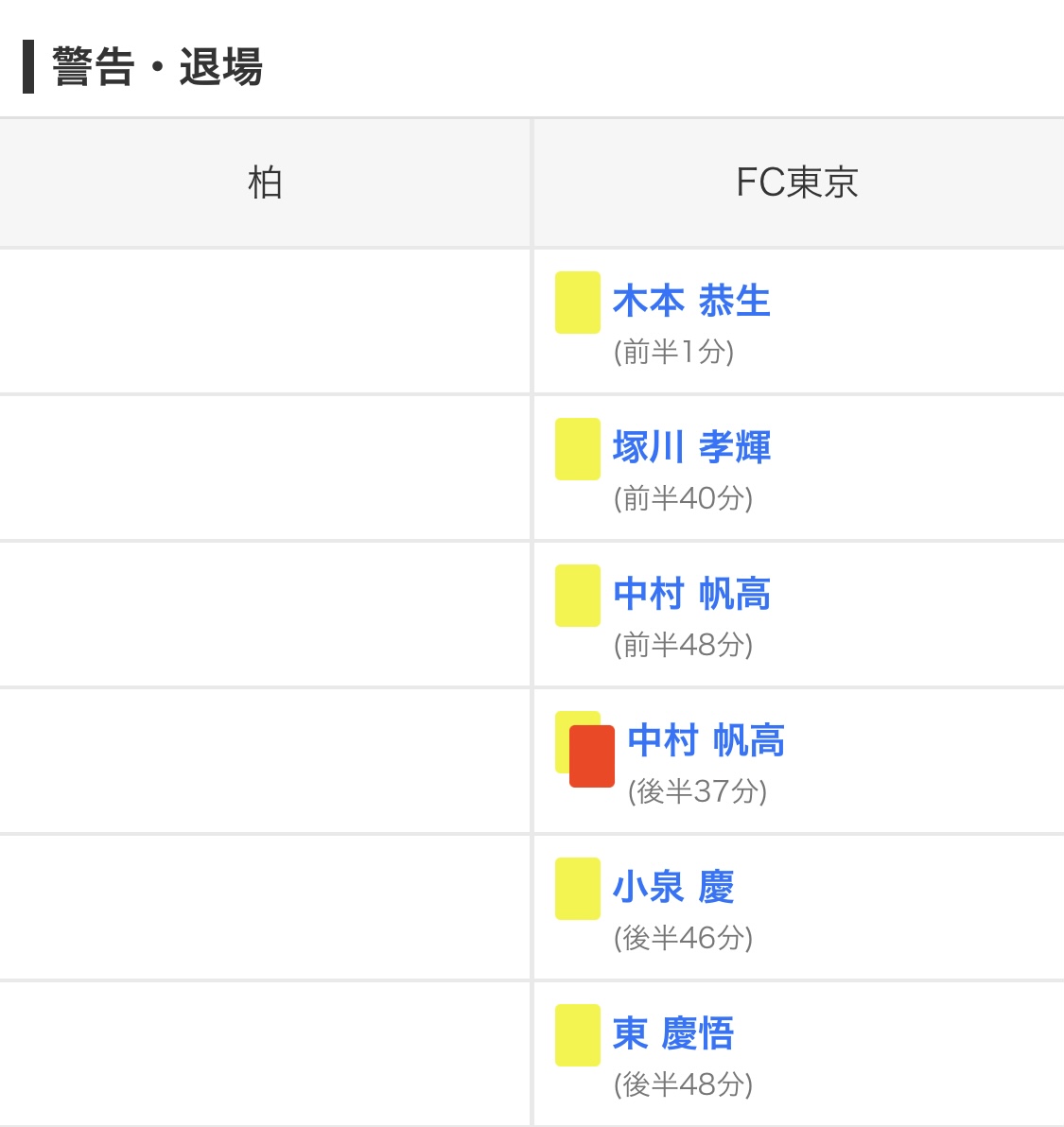Click the yellow card icon beside 小泉 慶
The width and height of the screenshot is (1064, 1127).
(577, 889)
